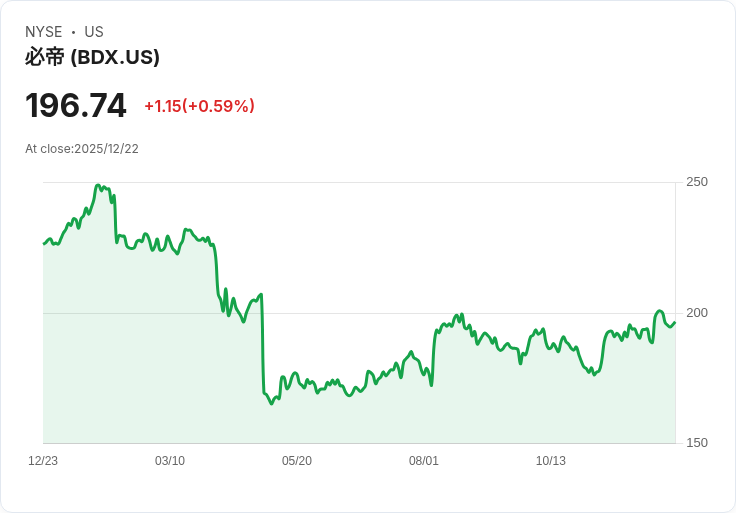Click the highest peak of the price line

pos(97,185)
